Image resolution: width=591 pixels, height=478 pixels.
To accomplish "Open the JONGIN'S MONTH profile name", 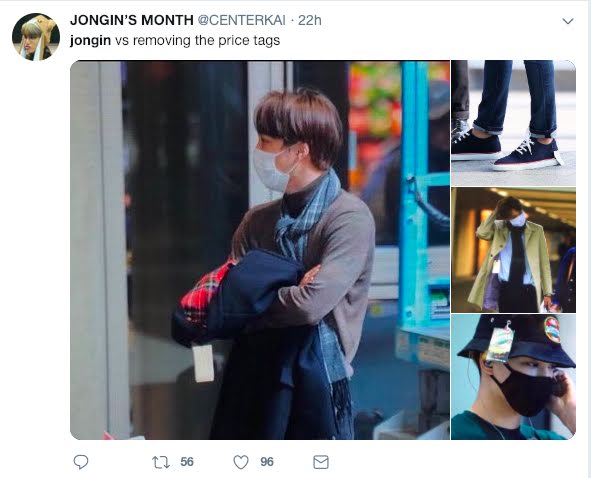I will click(132, 20).
